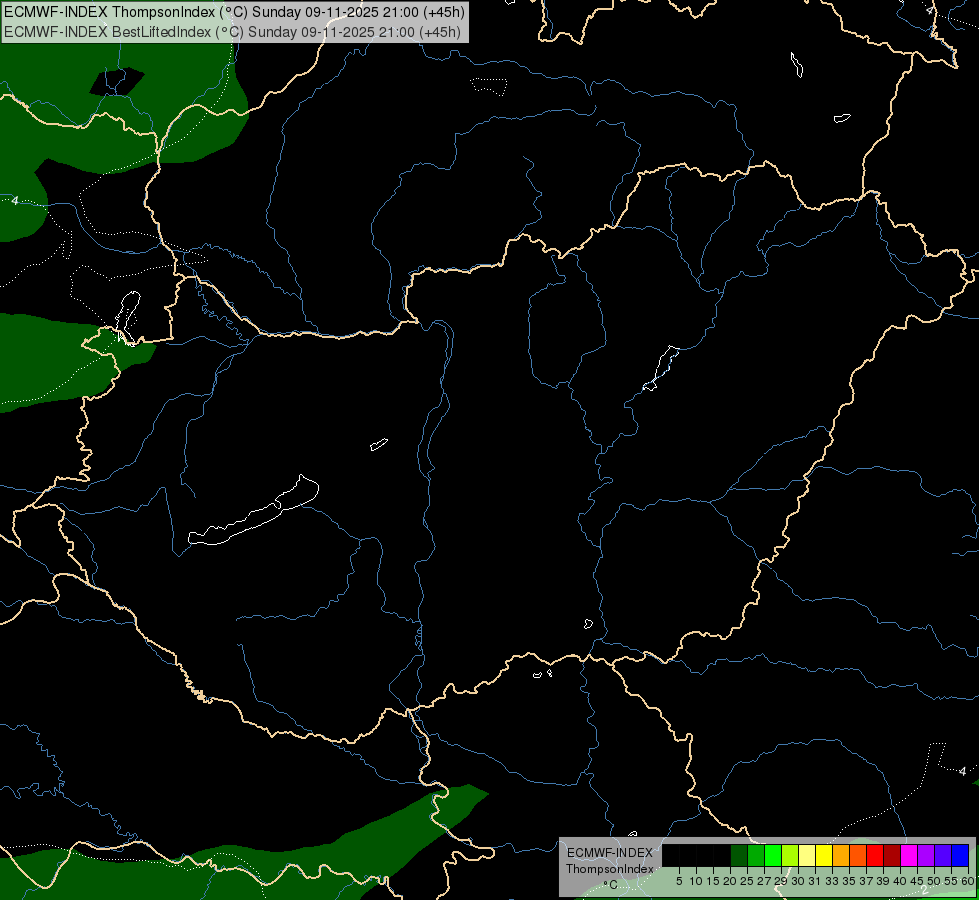The height and width of the screenshot is (900, 979).
Task: Click legend value 10
Action: [696, 881]
